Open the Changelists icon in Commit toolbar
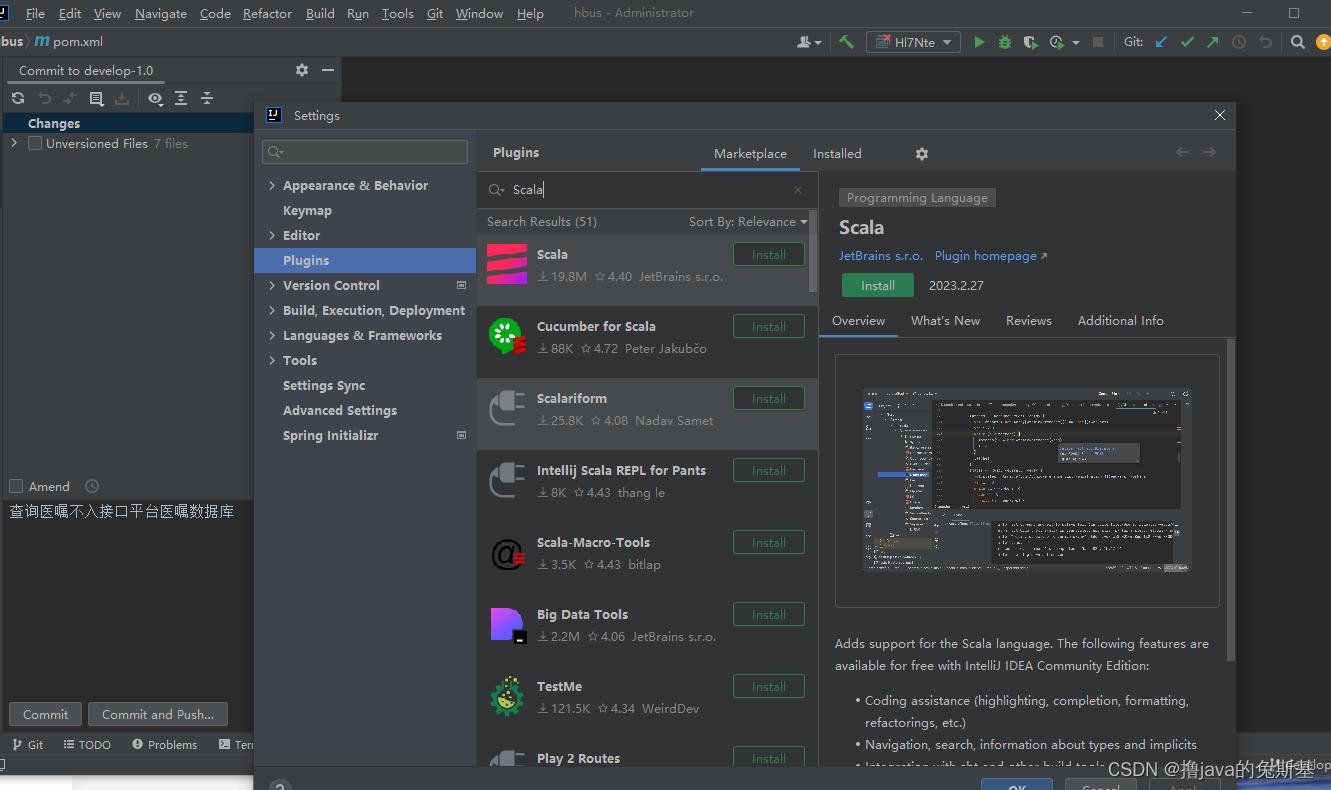Viewport: 1331px width, 790px height. (96, 98)
